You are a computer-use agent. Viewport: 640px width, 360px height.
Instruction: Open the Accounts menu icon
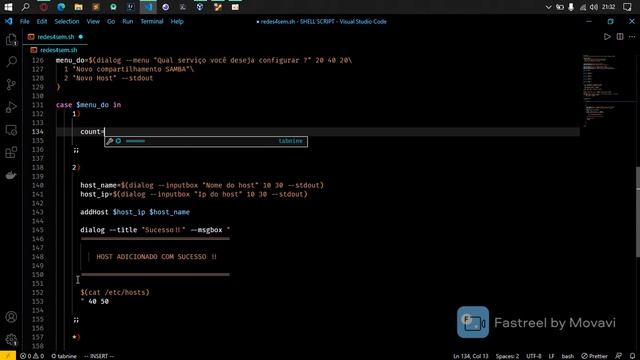point(11,317)
